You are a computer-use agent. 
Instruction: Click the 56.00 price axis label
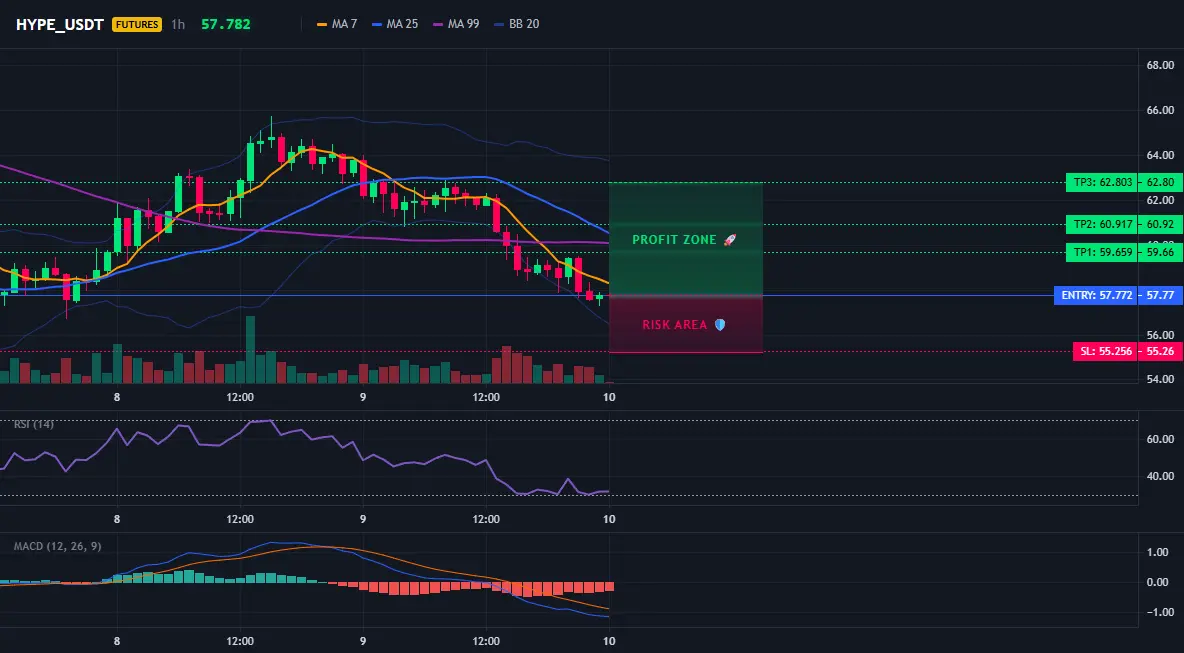(x=1160, y=335)
